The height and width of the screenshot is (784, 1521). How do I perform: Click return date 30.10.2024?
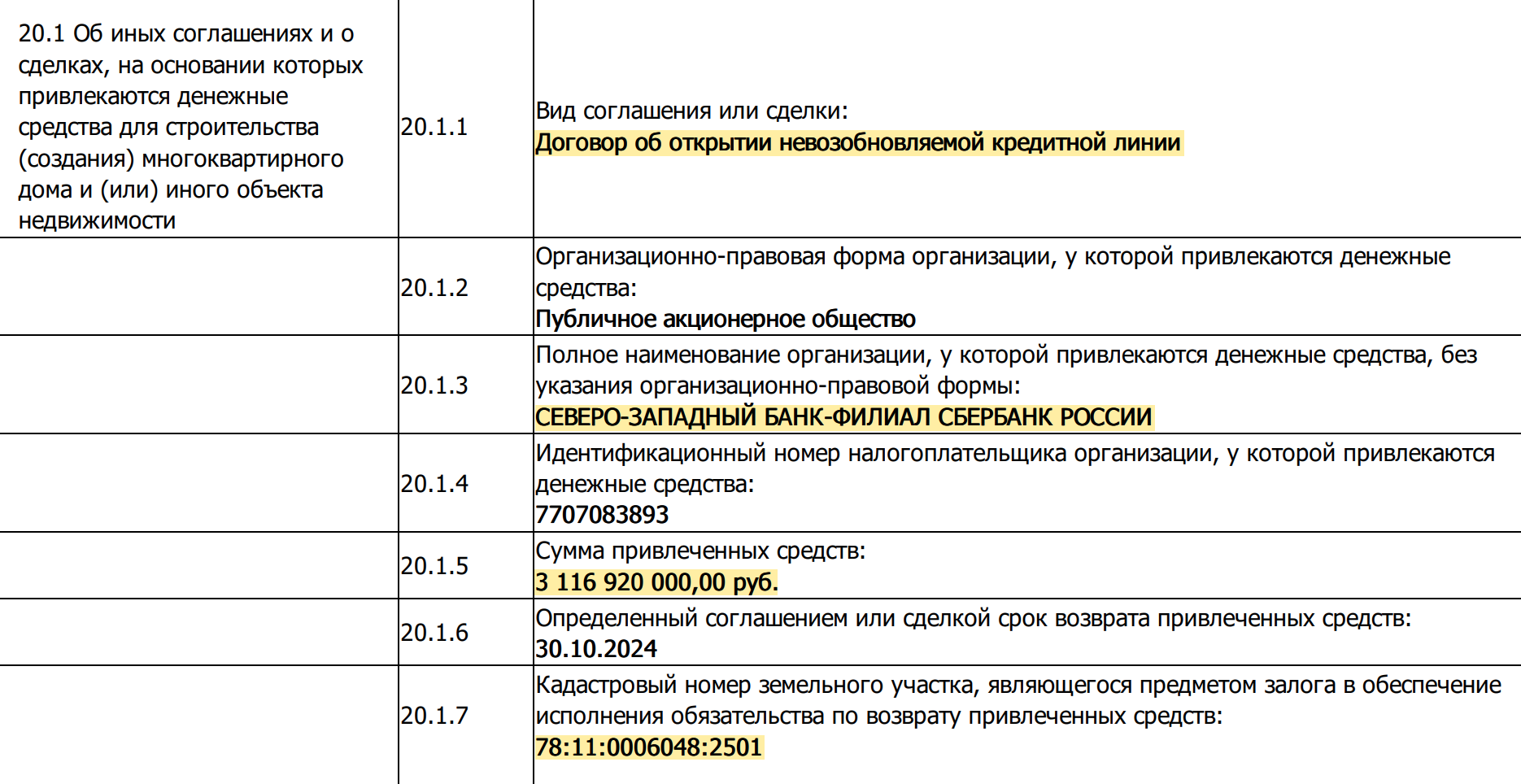(596, 649)
